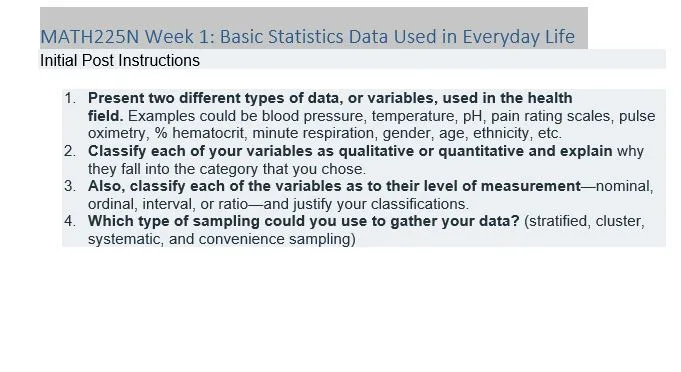Click list number 1 marker
The image size is (681, 372).
click(70, 98)
